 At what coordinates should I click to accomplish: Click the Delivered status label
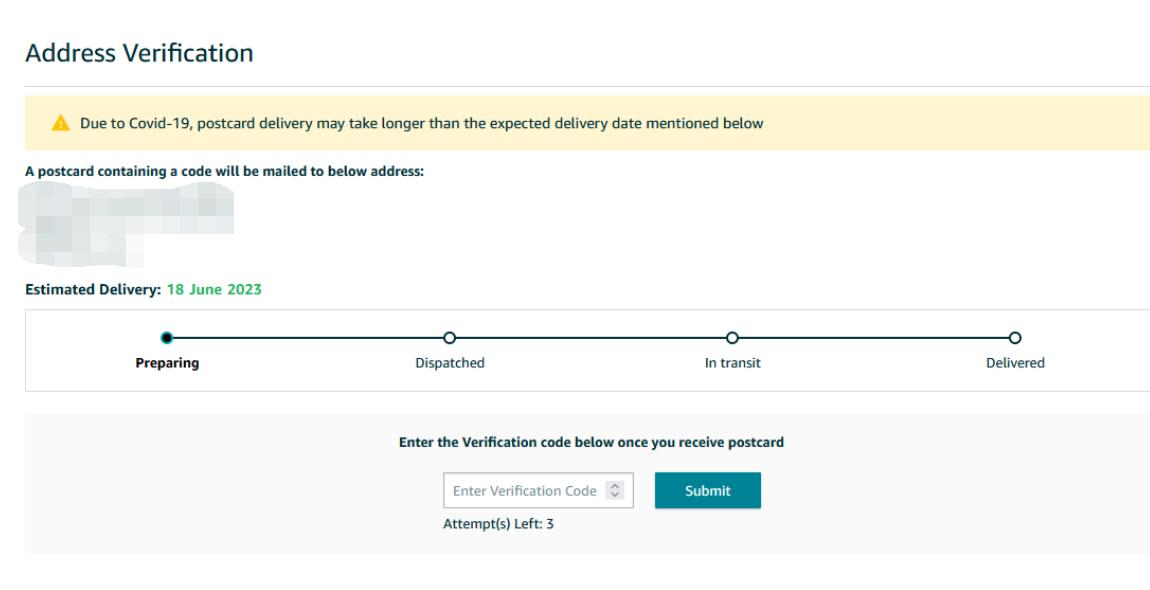pos(1015,363)
